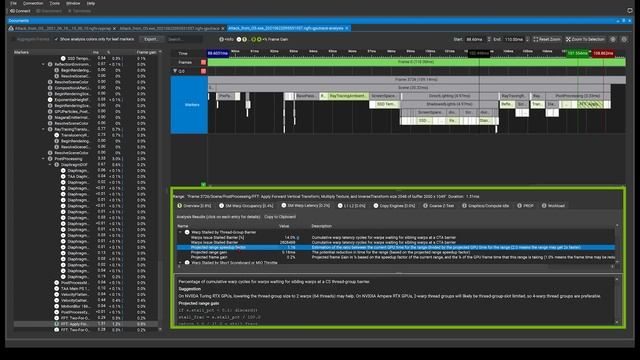
Task: Toggle the Aggregate Frames checkbox
Action: click(x=31, y=39)
